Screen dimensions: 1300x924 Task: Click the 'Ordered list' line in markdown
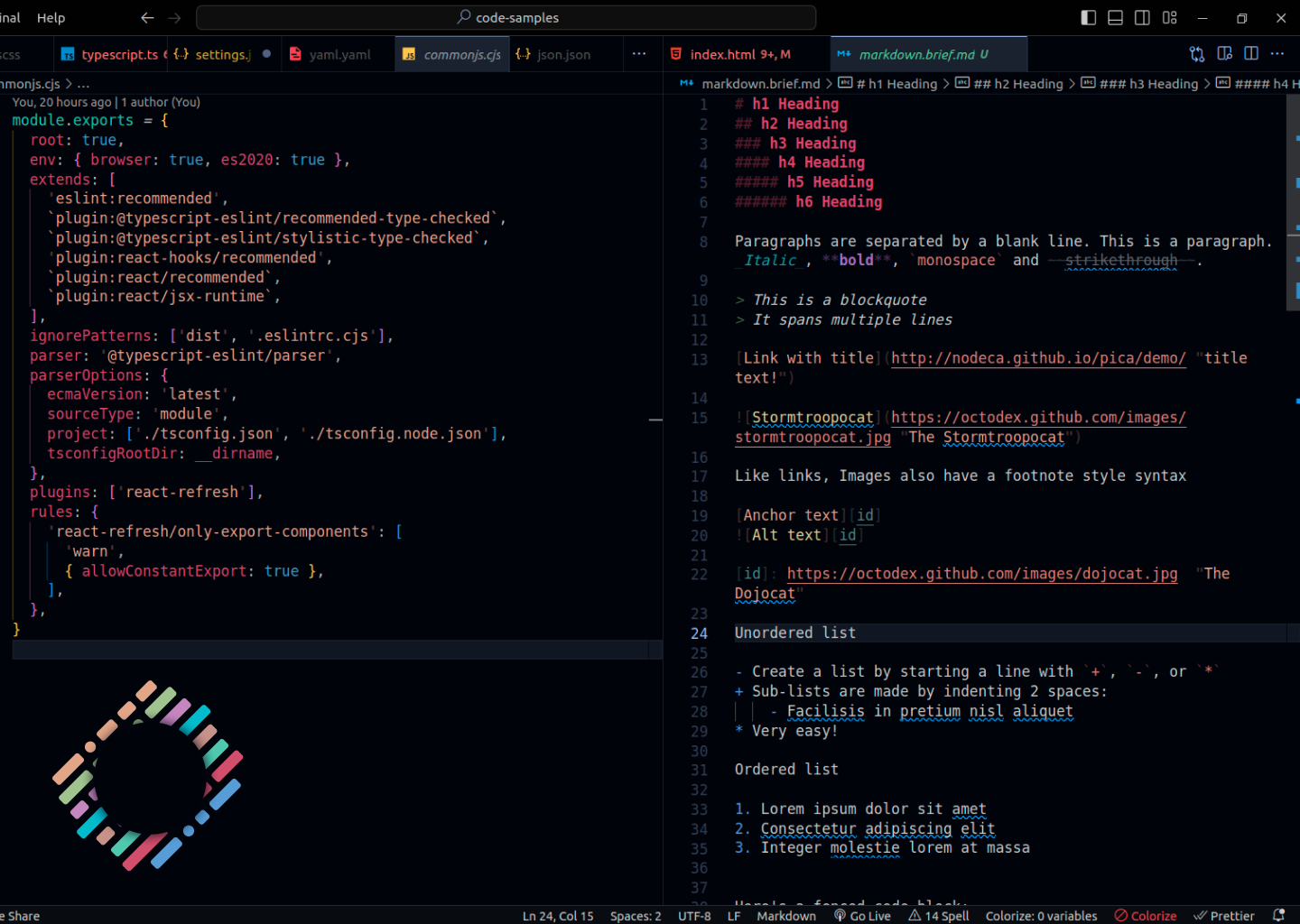[786, 770]
